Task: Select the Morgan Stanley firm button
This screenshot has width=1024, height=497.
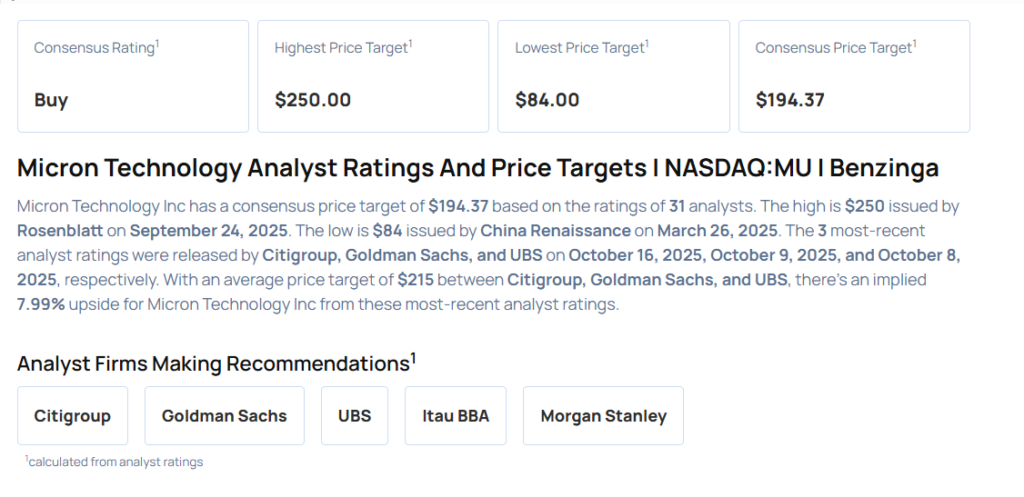Action: pyautogui.click(x=603, y=416)
